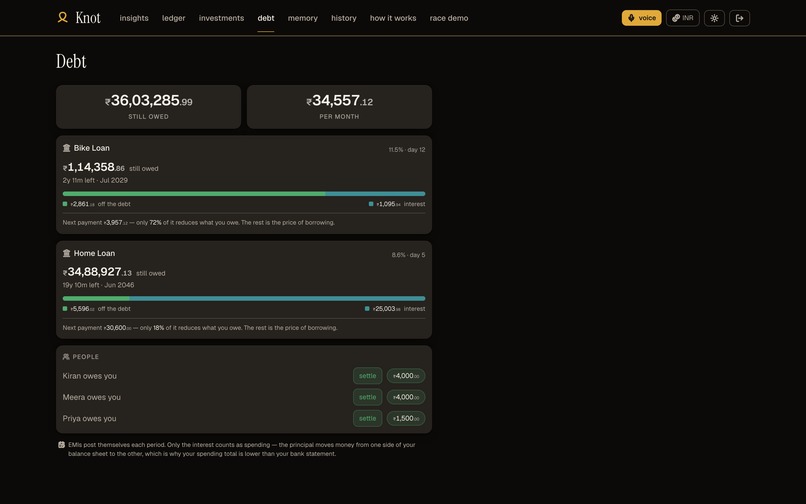The image size is (806, 504).
Task: Click the Bike Loan bank icon
Action: pos(66,148)
